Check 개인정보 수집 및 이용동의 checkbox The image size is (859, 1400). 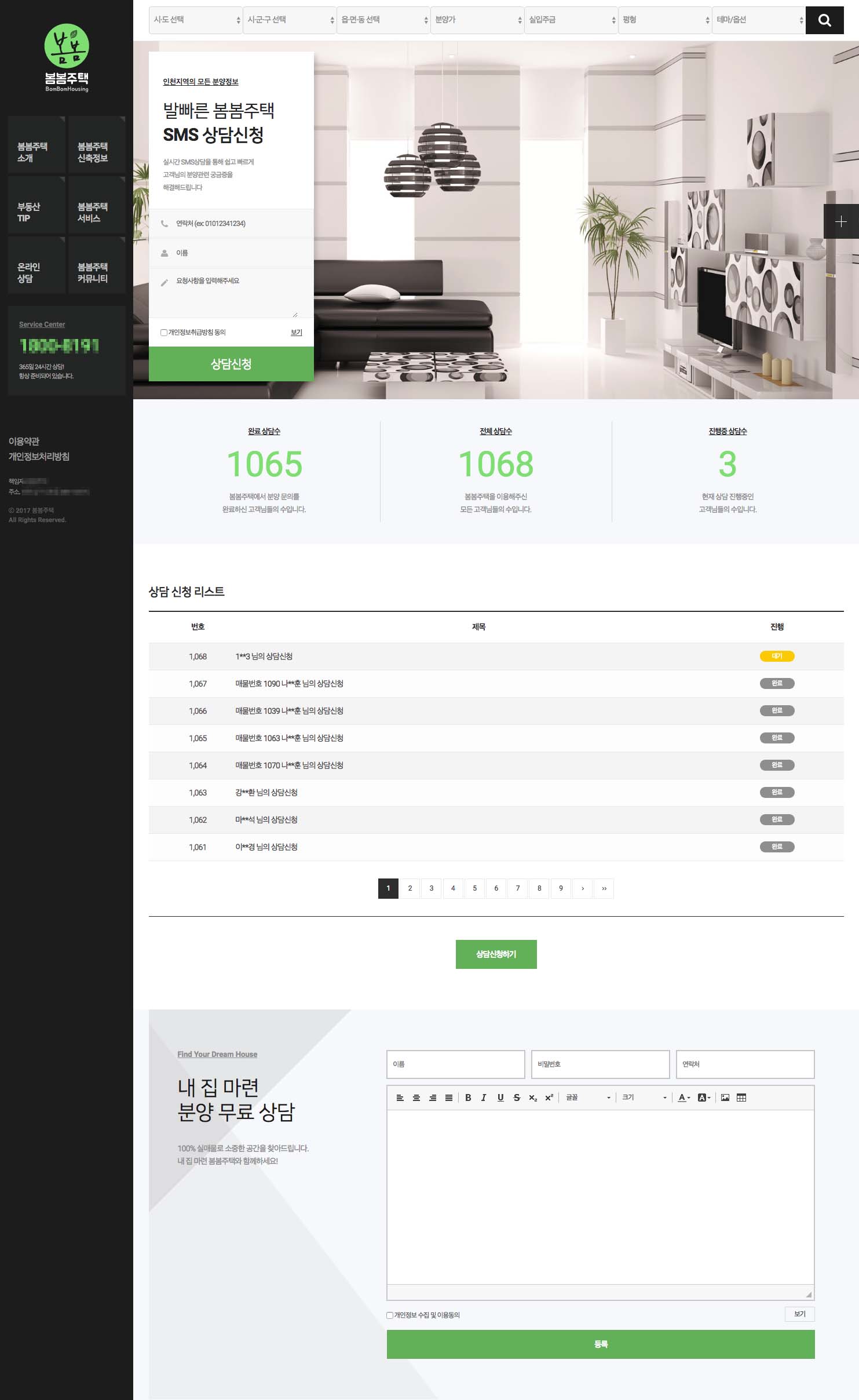point(390,1315)
